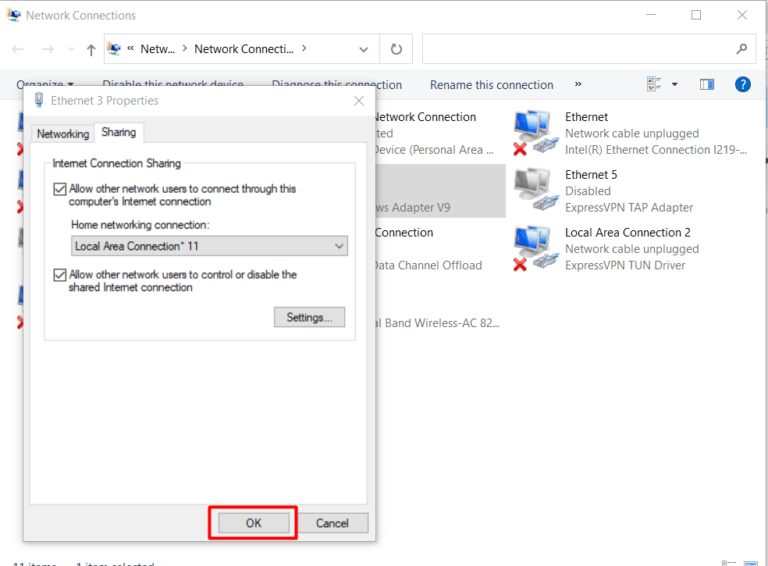The image size is (768, 566).
Task: Toggle Allow other users to connect checkbox
Action: point(60,189)
